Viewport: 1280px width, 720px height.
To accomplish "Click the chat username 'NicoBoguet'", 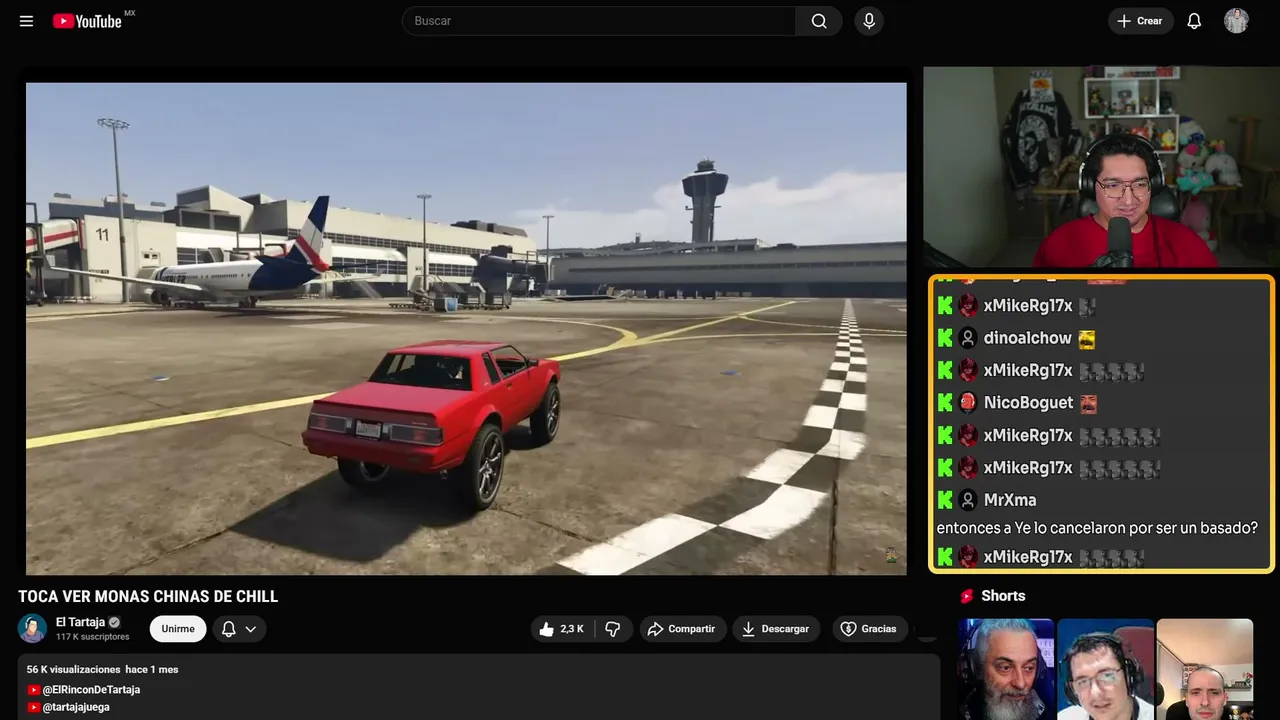I will (x=1028, y=403).
